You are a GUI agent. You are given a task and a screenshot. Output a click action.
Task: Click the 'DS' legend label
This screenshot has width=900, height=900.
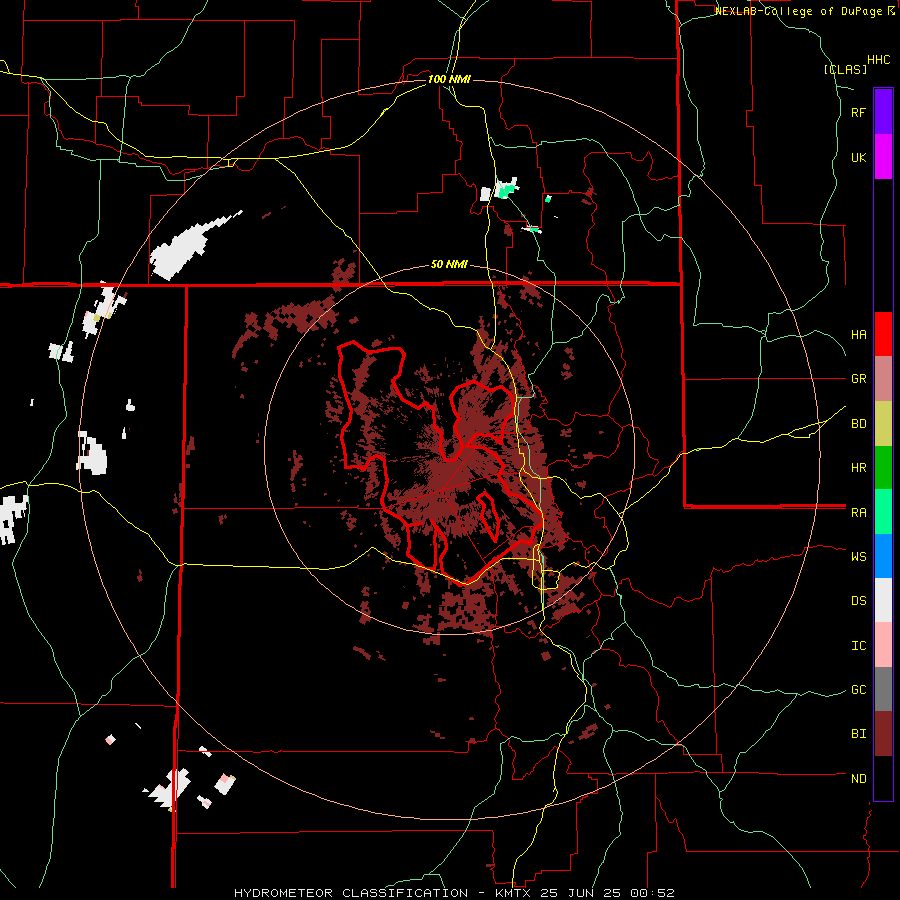pos(858,601)
